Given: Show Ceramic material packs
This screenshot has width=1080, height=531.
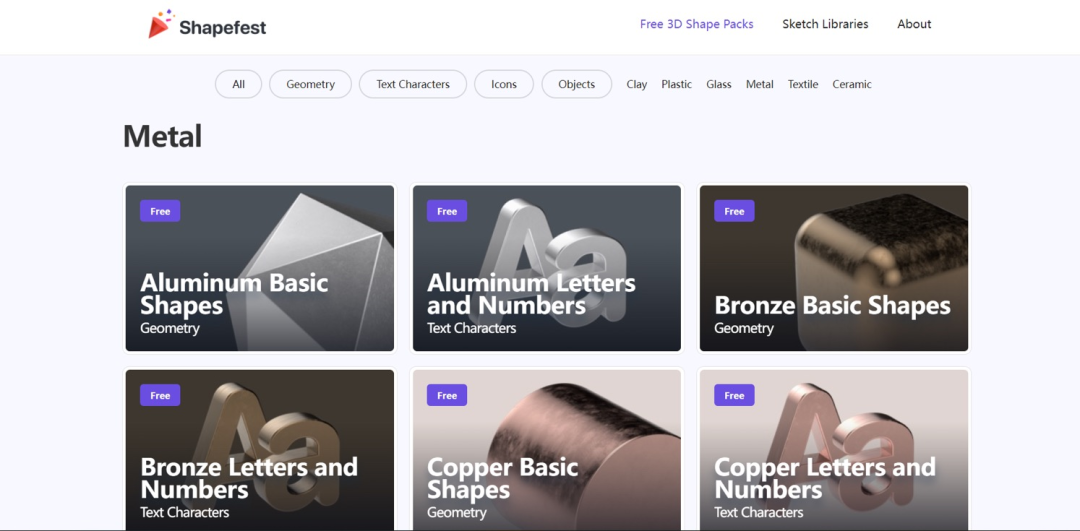Looking at the screenshot, I should [852, 84].
